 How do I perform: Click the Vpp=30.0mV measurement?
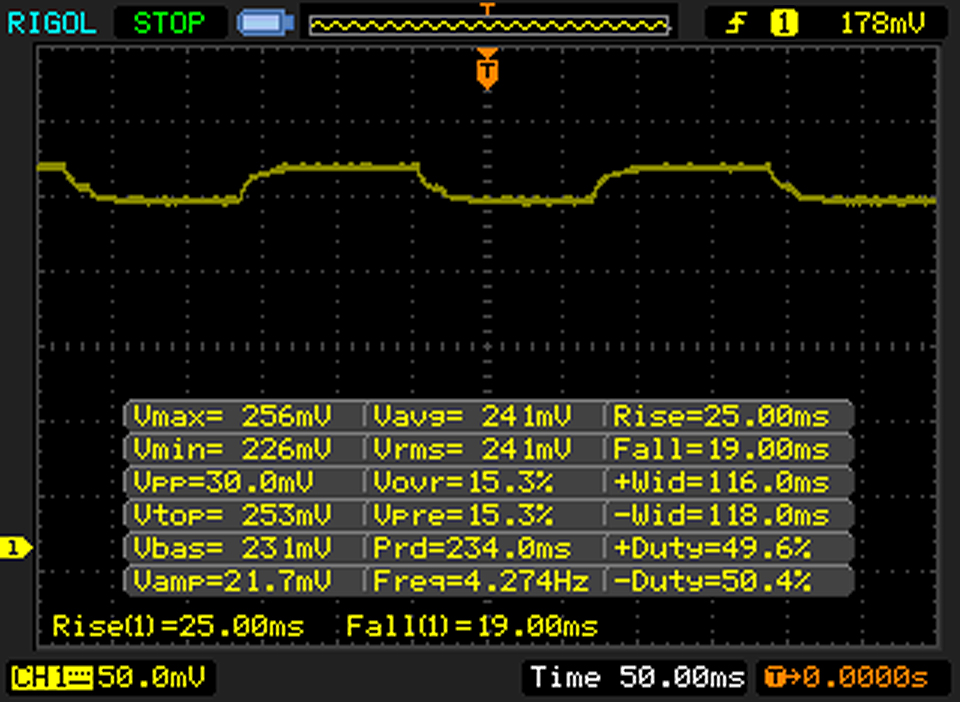click(x=223, y=482)
